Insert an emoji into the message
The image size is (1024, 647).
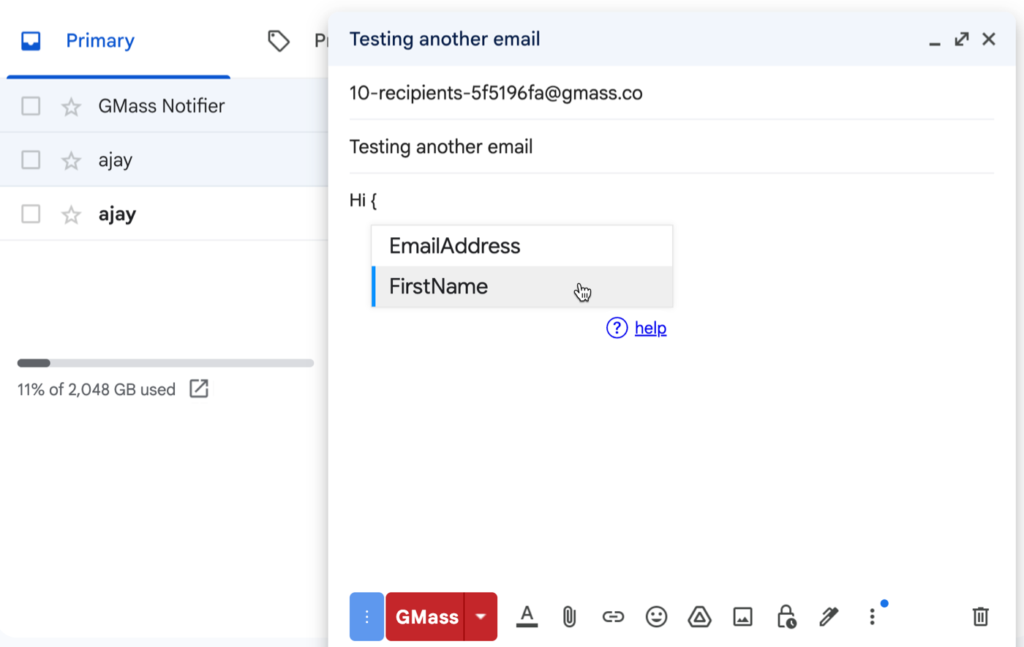pos(656,617)
